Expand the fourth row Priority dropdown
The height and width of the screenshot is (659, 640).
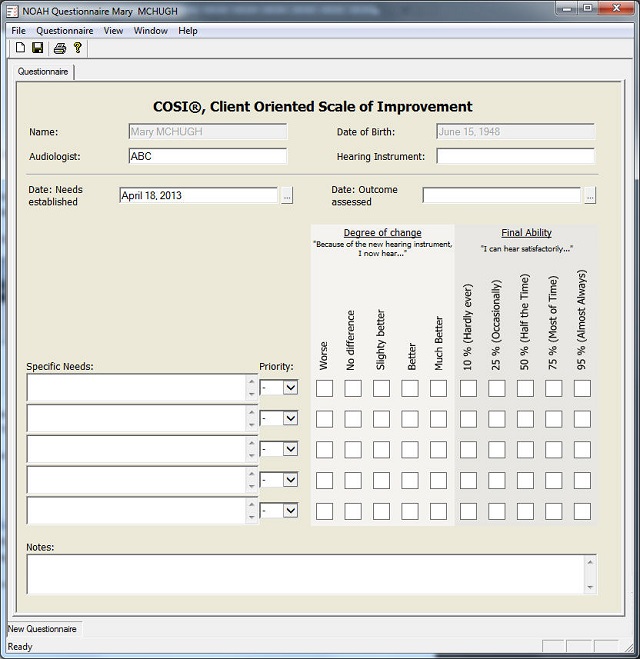click(x=290, y=480)
